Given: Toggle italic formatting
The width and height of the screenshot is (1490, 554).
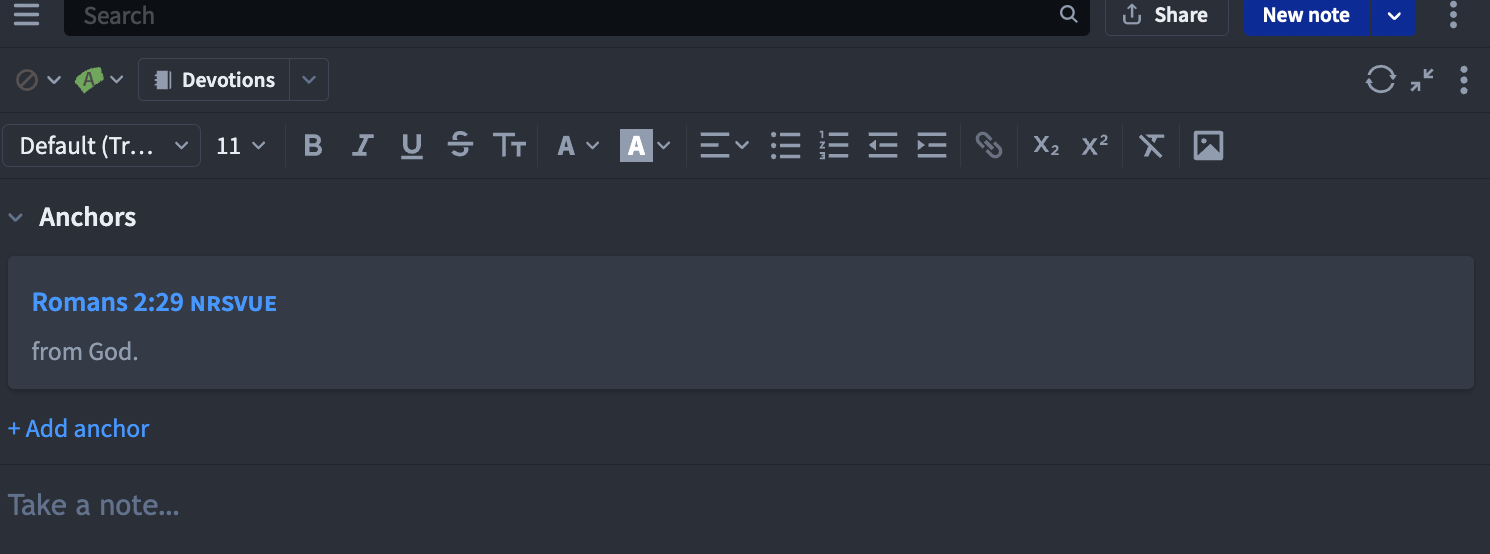Looking at the screenshot, I should click(x=362, y=146).
